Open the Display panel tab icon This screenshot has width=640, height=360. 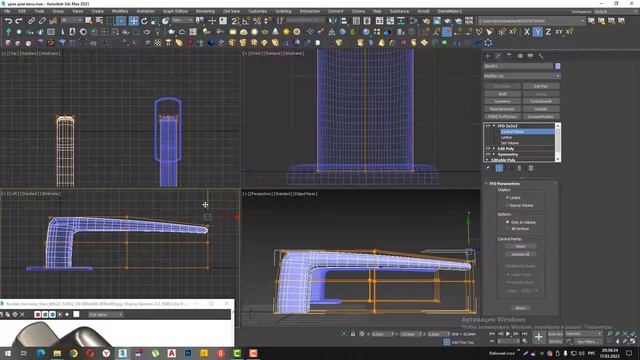tap(530, 56)
